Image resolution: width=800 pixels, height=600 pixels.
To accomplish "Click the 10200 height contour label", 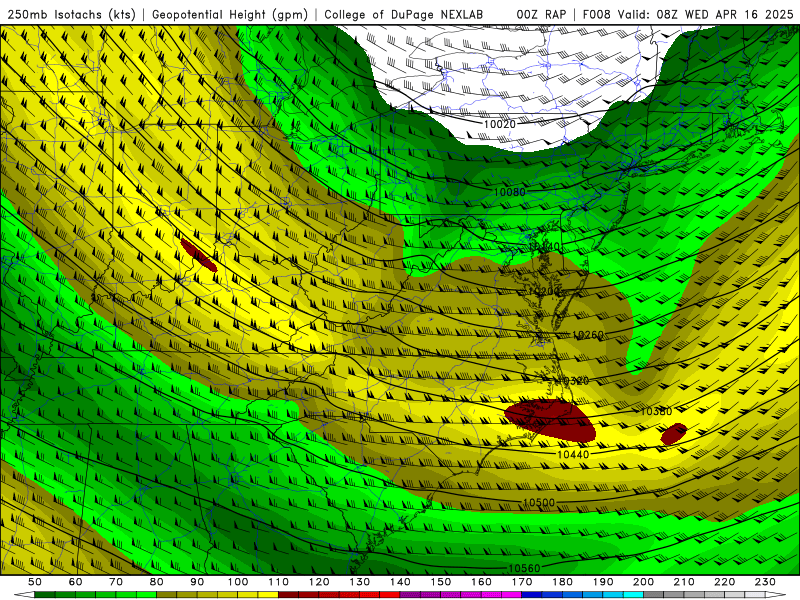I will pos(544,291).
